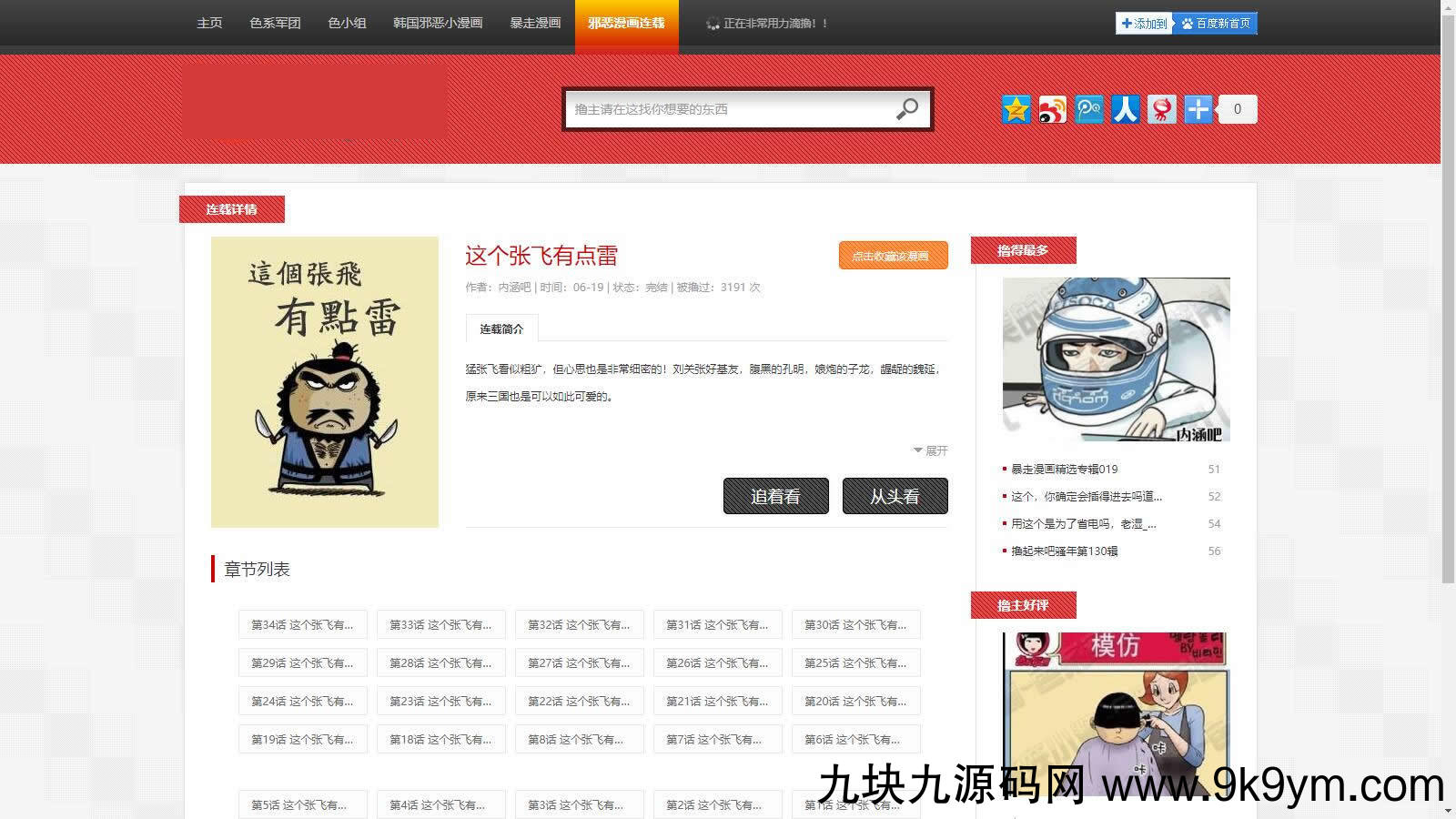The height and width of the screenshot is (819, 1456).
Task: Open chapter 第21话
Action: pos(718,702)
